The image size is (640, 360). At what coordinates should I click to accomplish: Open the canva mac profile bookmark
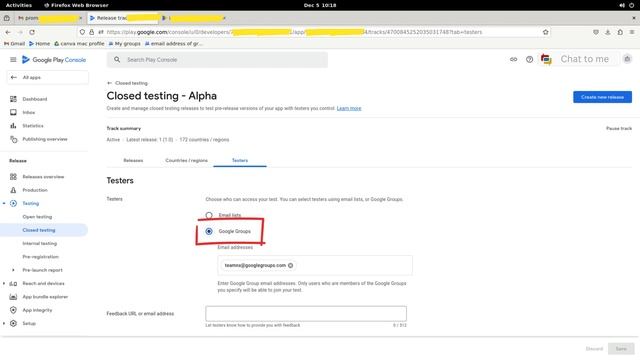tap(79, 44)
